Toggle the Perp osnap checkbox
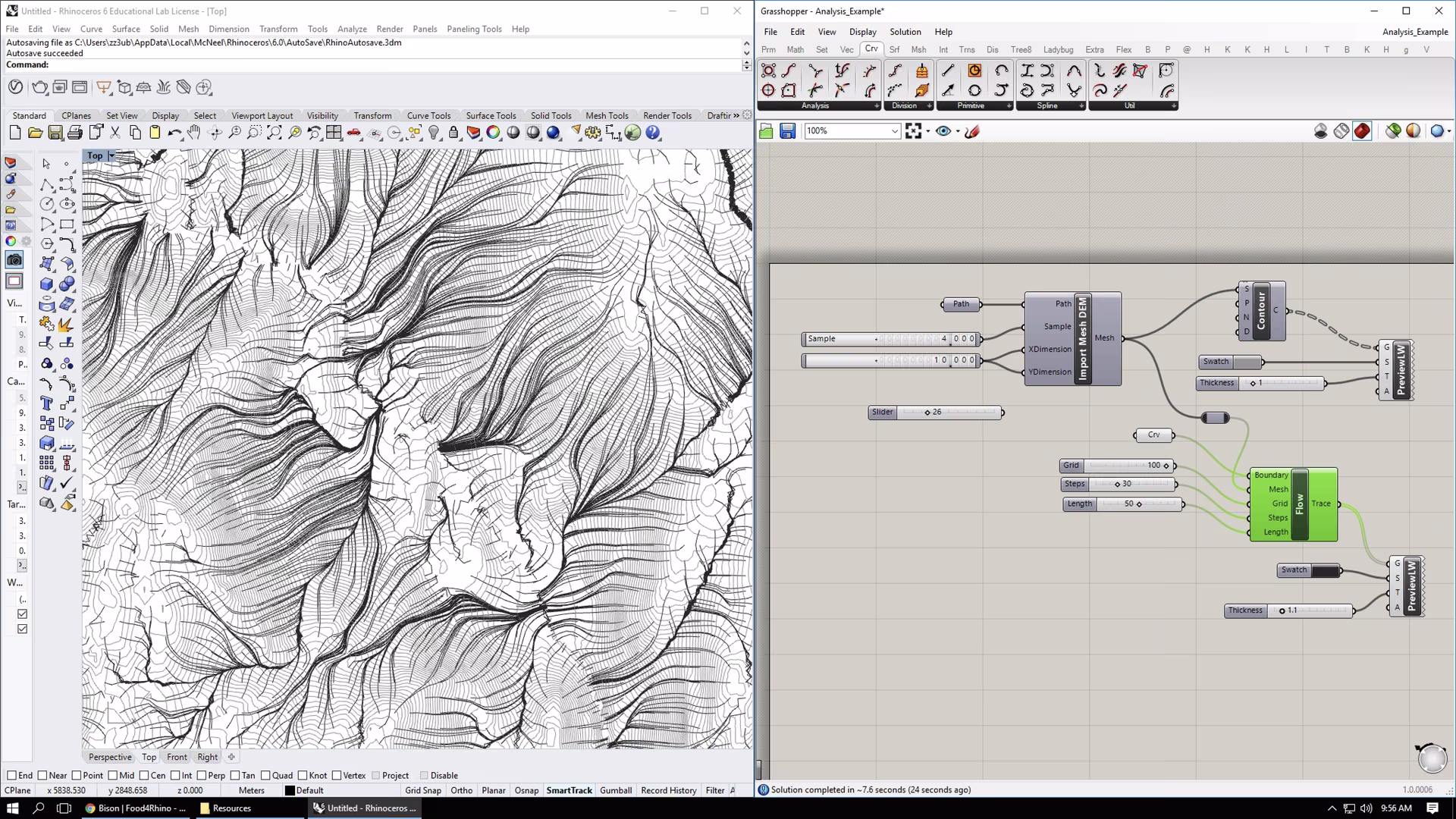1456x819 pixels. tap(202, 775)
